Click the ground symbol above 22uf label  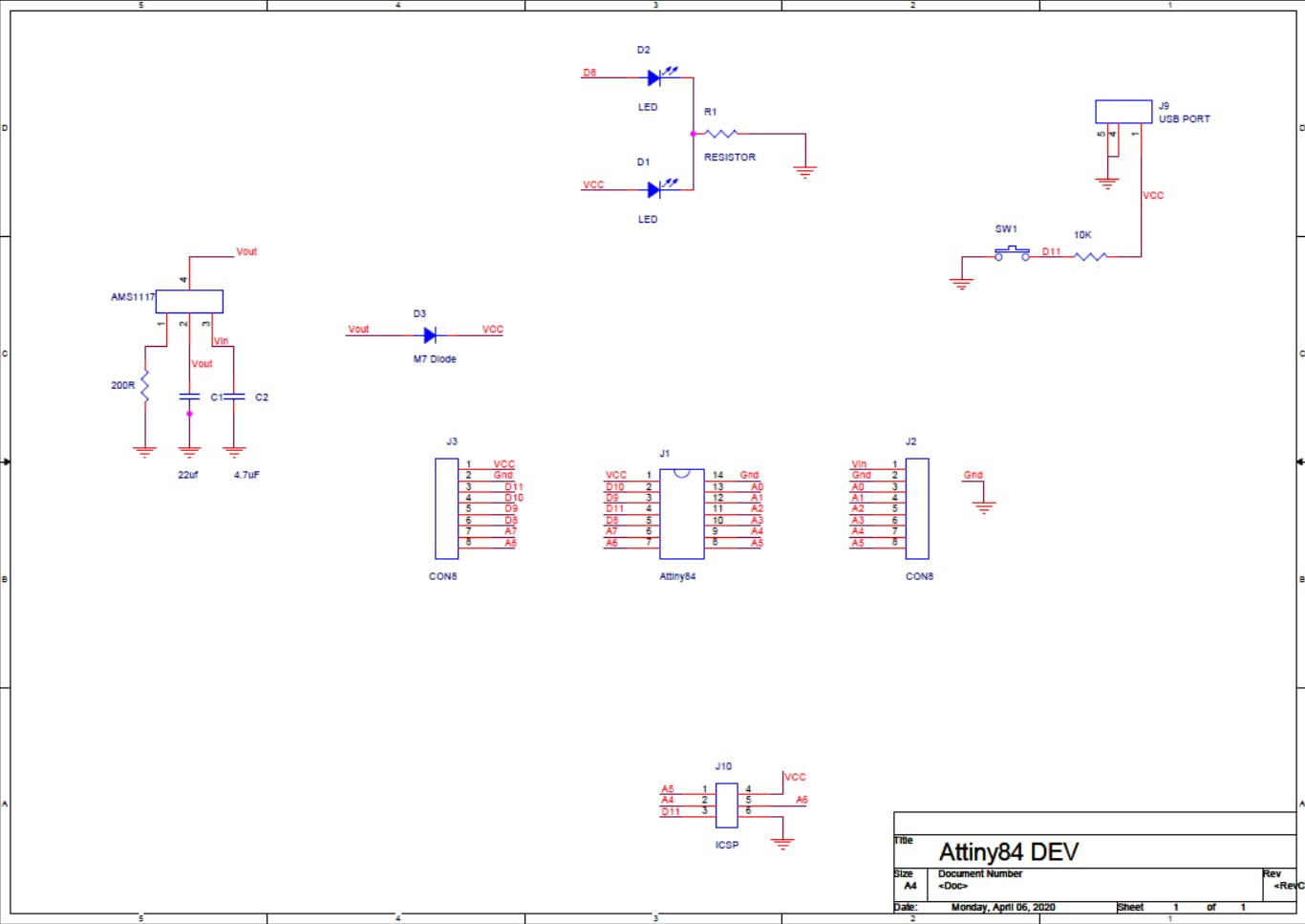[x=189, y=452]
